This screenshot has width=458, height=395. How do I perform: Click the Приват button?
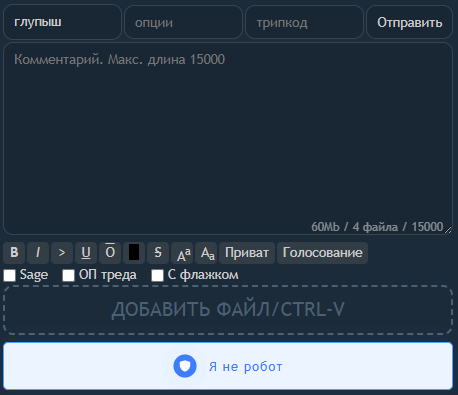247,253
